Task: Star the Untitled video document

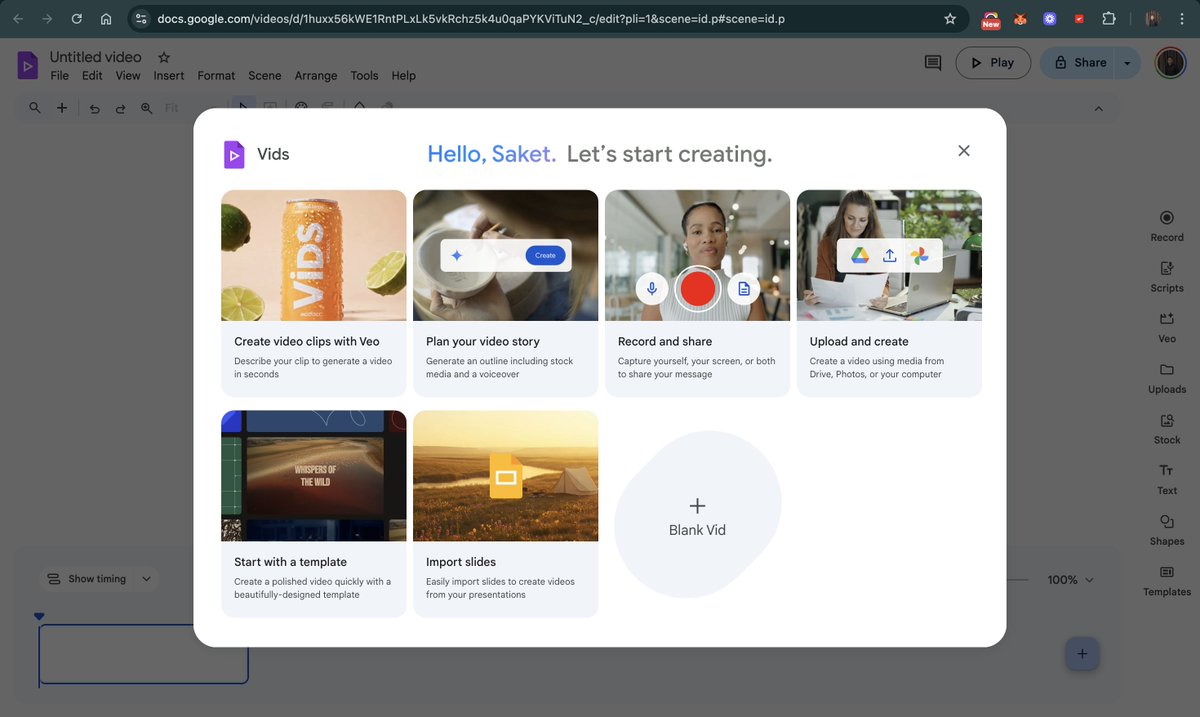Action: pyautogui.click(x=164, y=57)
